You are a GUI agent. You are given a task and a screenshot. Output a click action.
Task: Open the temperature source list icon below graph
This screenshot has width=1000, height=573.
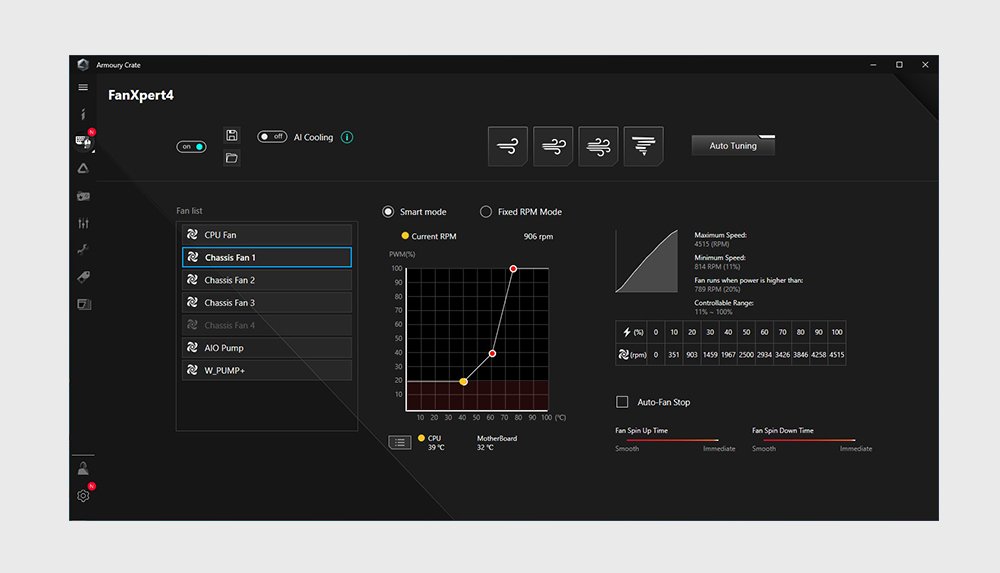click(x=400, y=442)
